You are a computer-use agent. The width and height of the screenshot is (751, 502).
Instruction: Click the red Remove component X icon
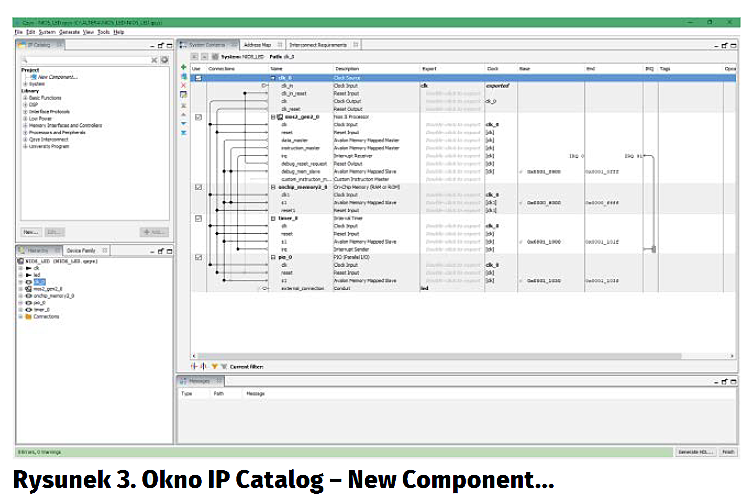point(183,85)
